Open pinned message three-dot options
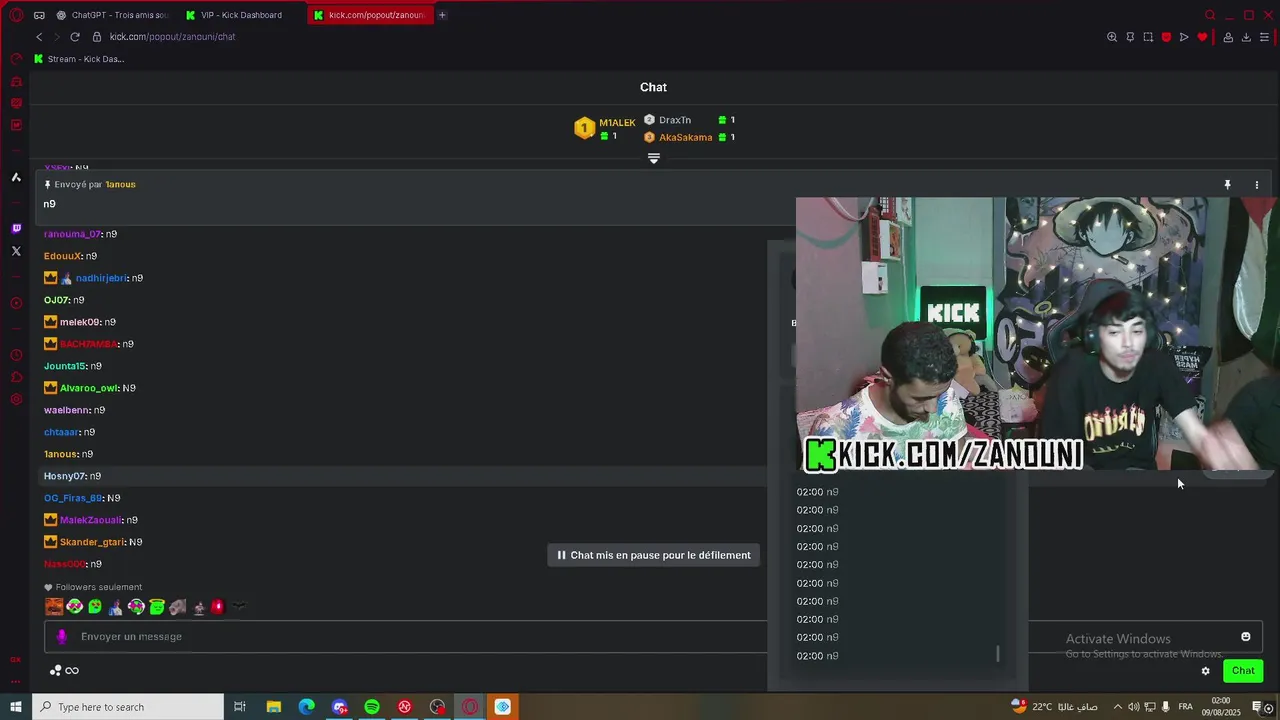The height and width of the screenshot is (720, 1280). [1257, 185]
